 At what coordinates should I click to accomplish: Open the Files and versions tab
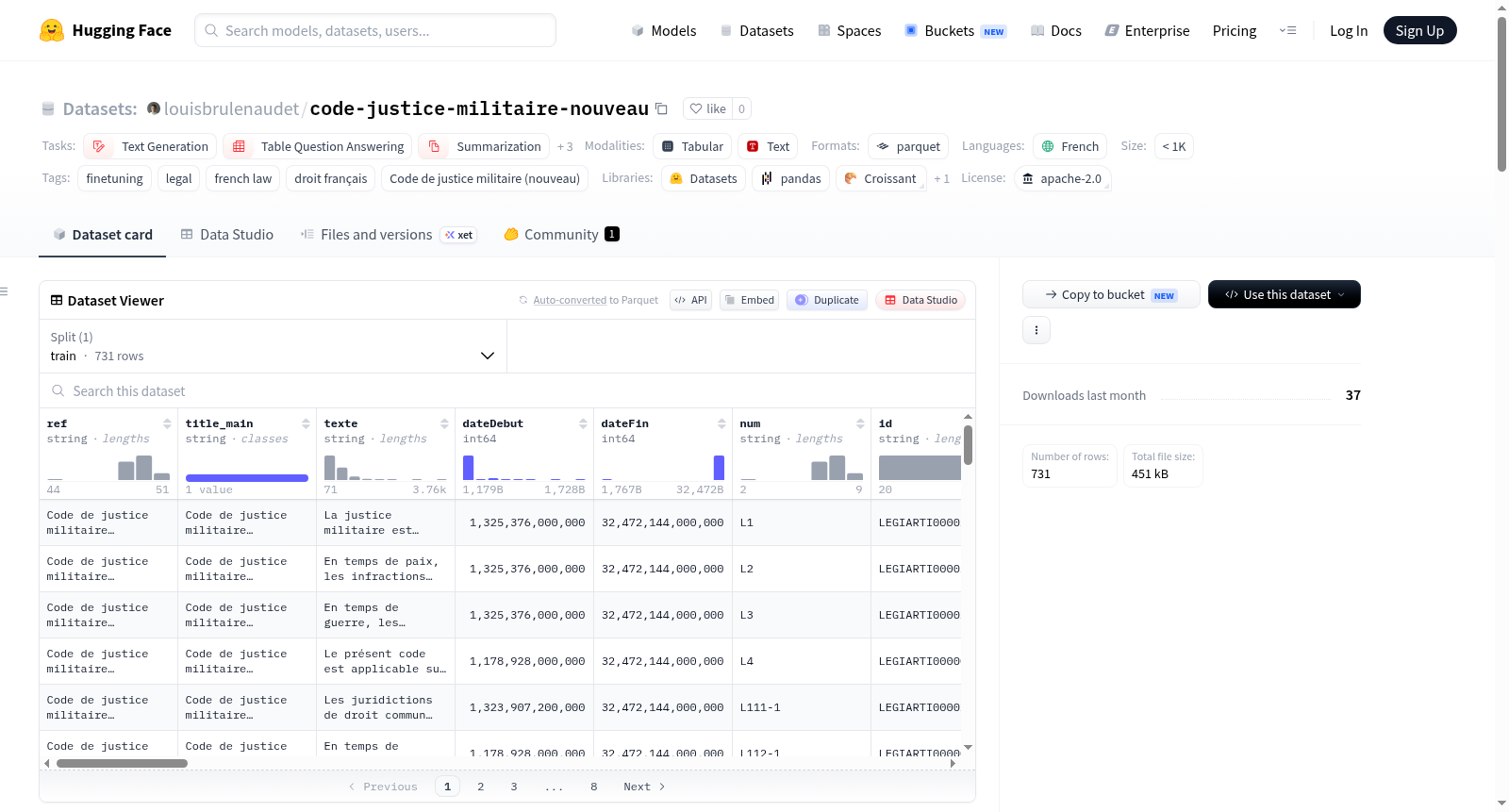tap(389, 234)
